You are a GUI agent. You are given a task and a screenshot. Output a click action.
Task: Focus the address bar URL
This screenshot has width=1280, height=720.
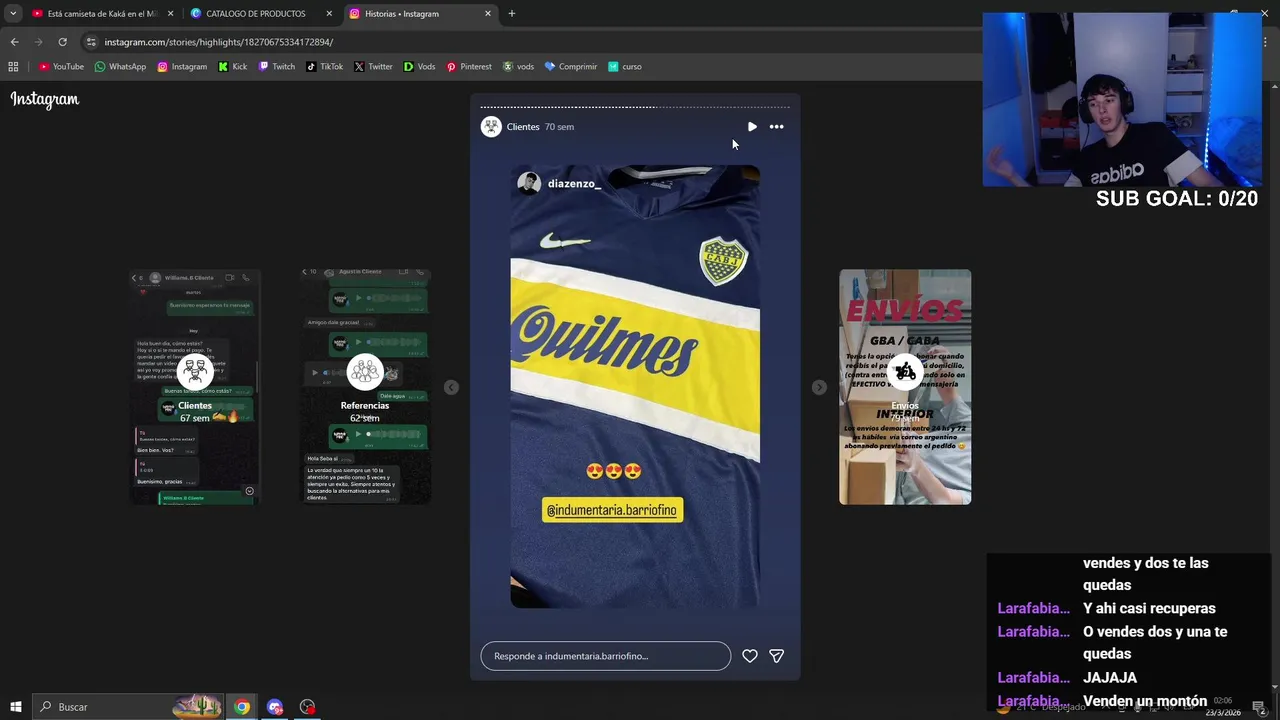coord(219,42)
